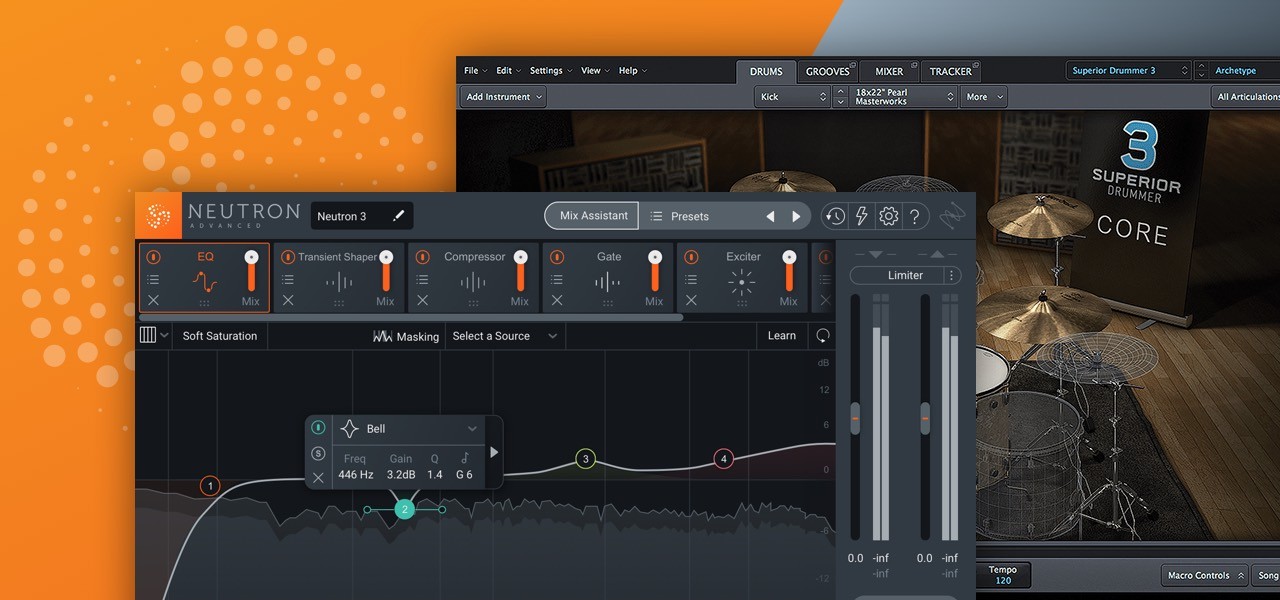Screen dimensions: 1280x600
Task: Go to next preset with right arrow
Action: [x=796, y=216]
